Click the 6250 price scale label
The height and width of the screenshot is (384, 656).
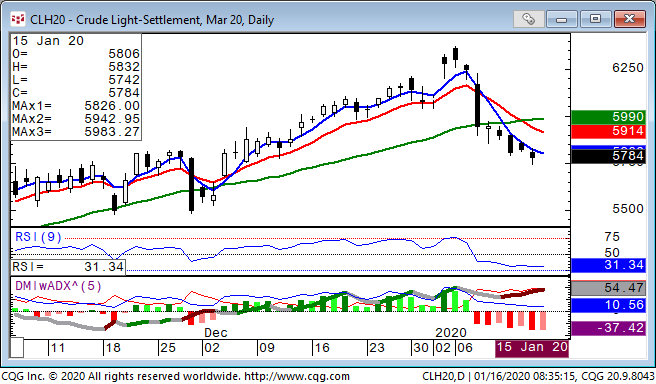pyautogui.click(x=628, y=68)
